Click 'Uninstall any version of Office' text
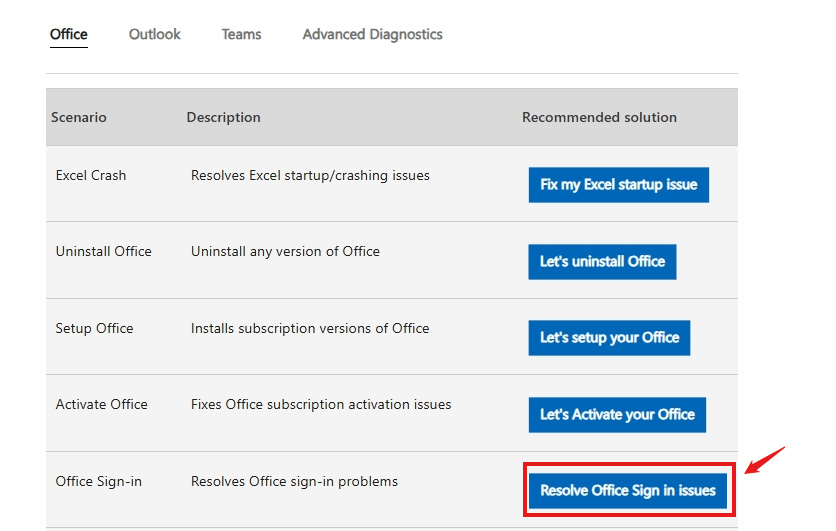Screen dimensions: 836x531 pyautogui.click(x=285, y=251)
